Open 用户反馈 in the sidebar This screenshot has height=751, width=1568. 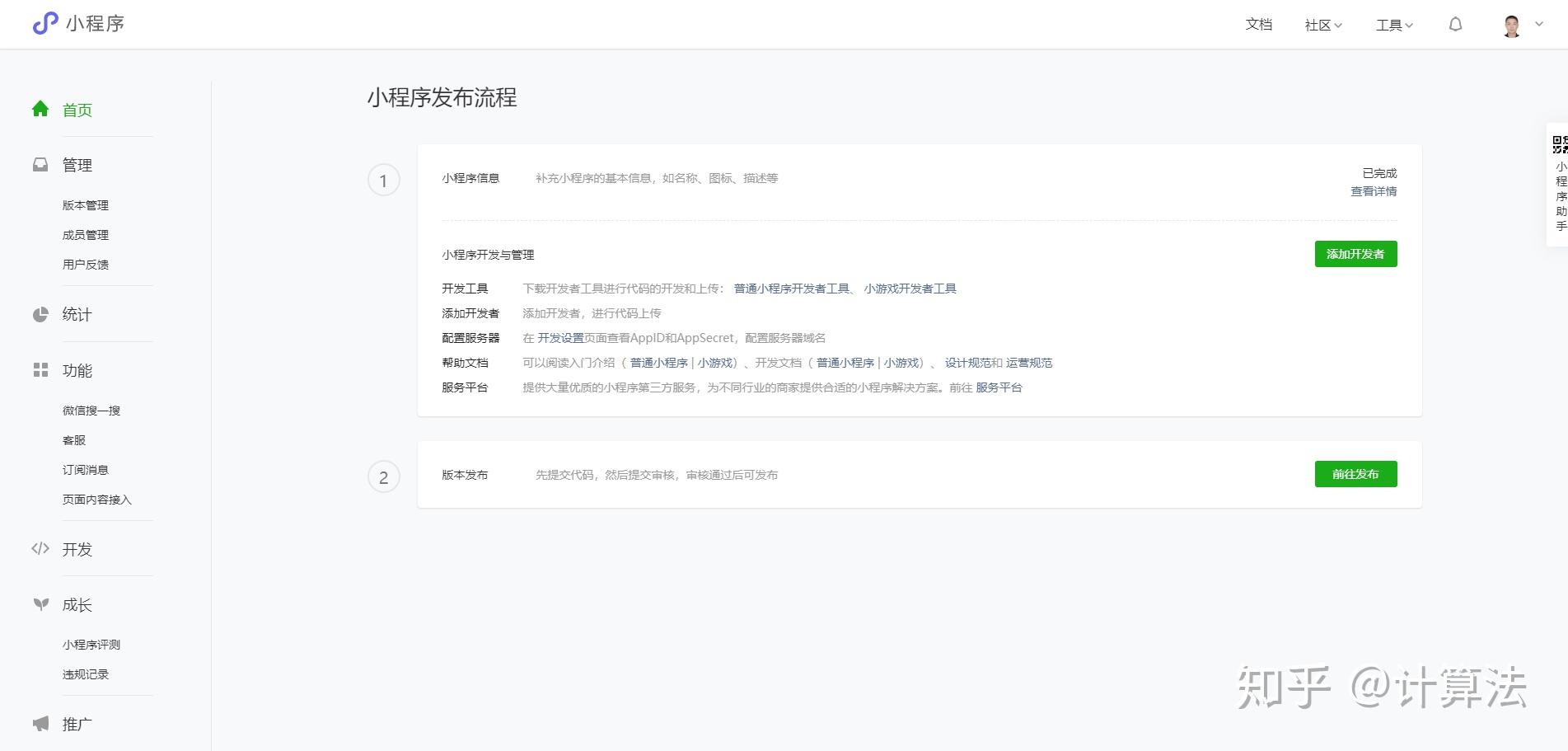86,265
